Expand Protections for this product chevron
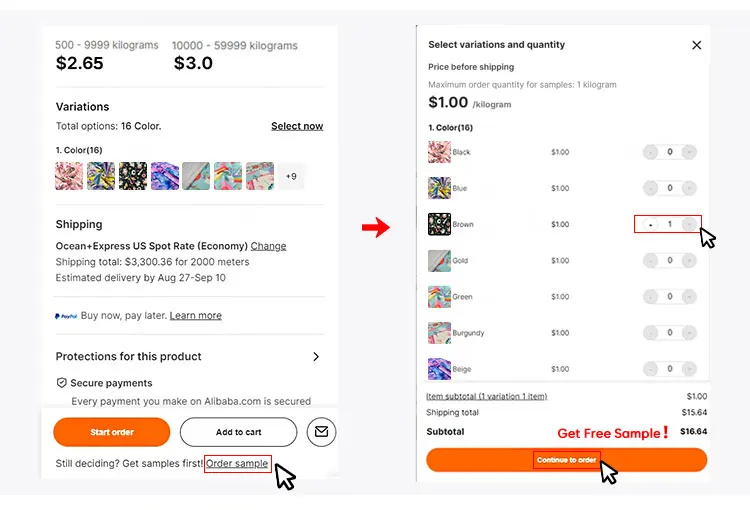750x510 pixels. (x=316, y=357)
